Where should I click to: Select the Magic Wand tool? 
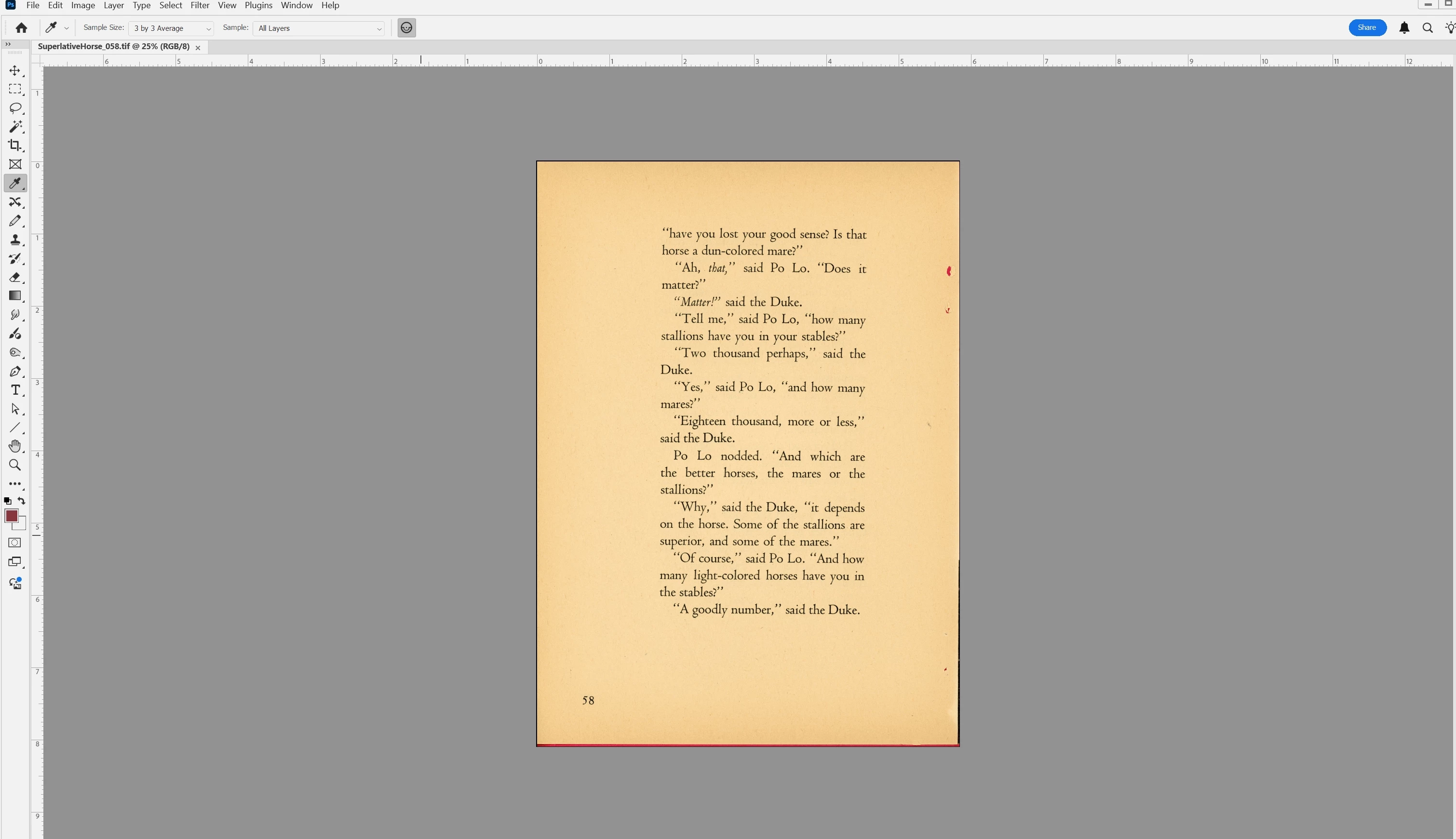tap(15, 127)
